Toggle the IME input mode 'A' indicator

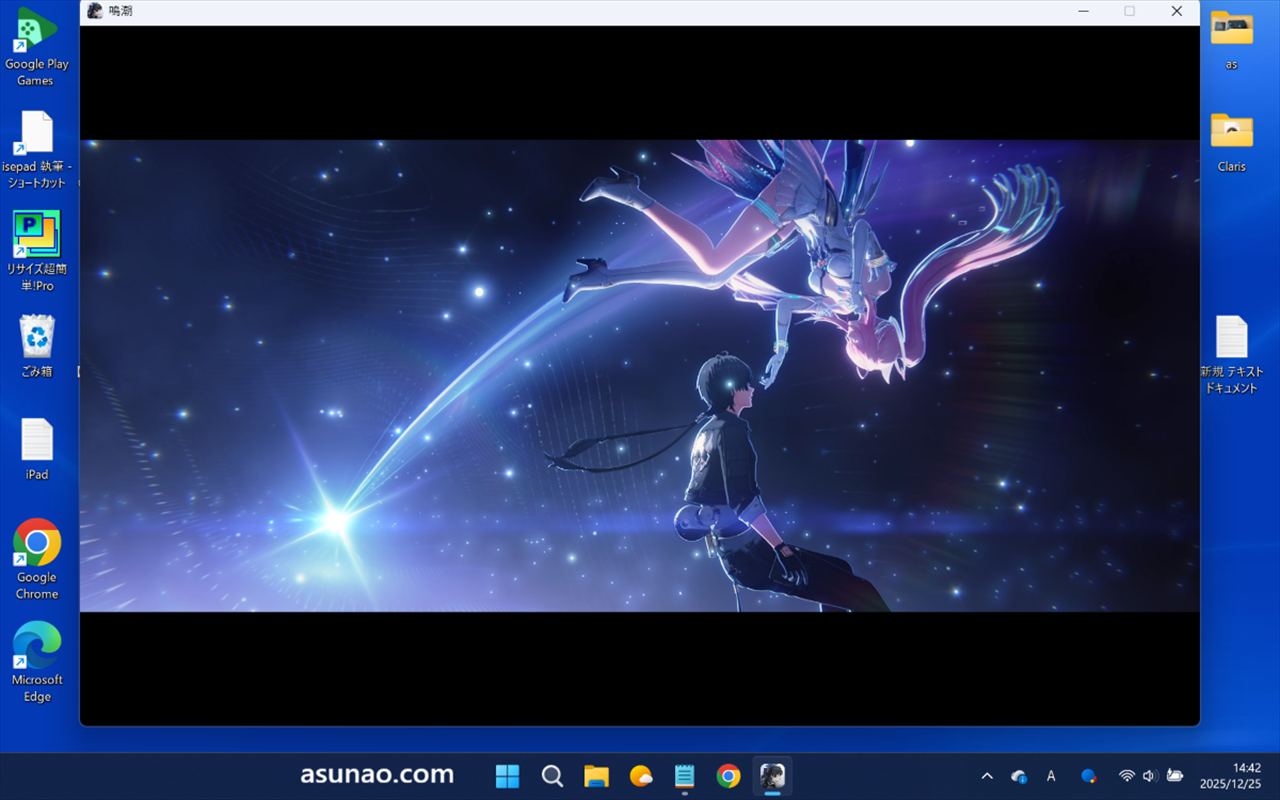(1051, 776)
